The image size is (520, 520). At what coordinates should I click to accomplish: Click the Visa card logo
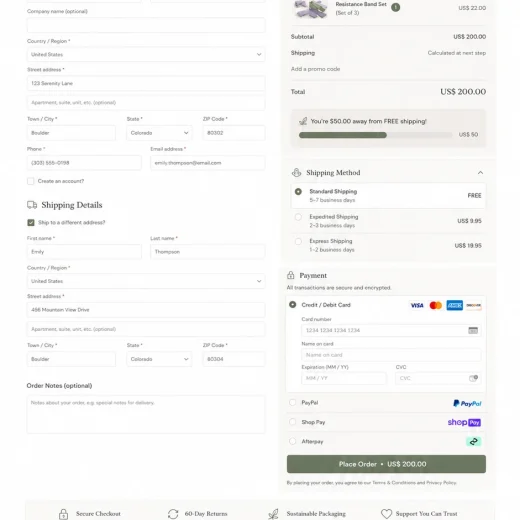[x=417, y=305]
